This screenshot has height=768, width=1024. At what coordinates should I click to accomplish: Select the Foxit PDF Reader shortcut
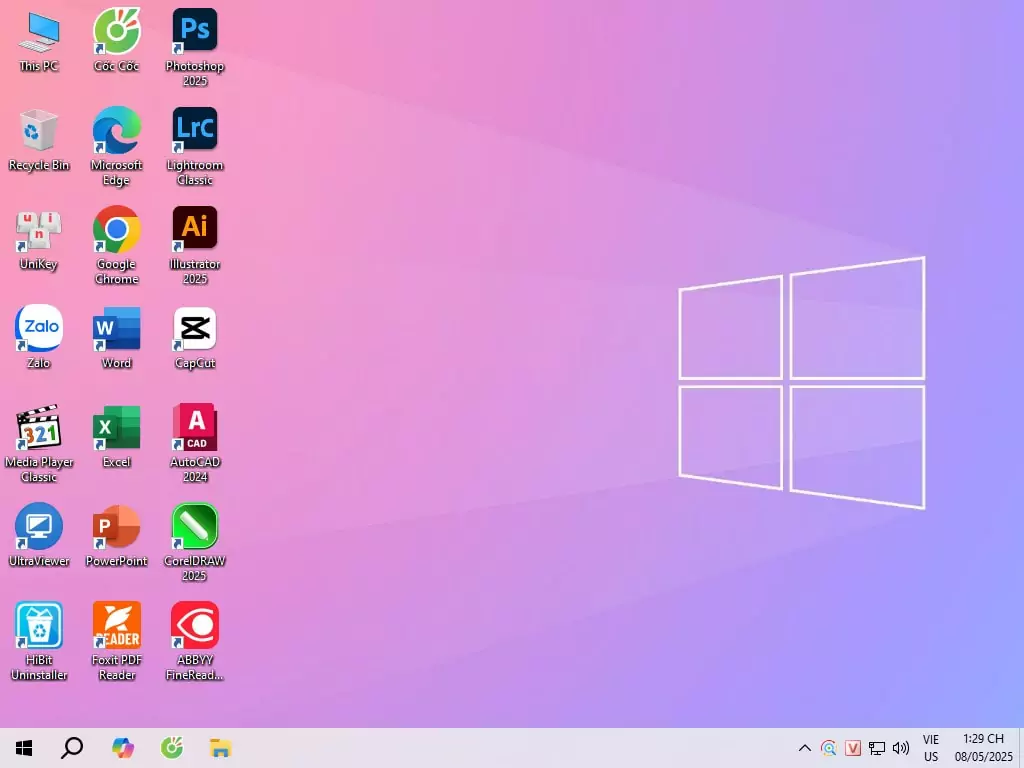pyautogui.click(x=116, y=641)
